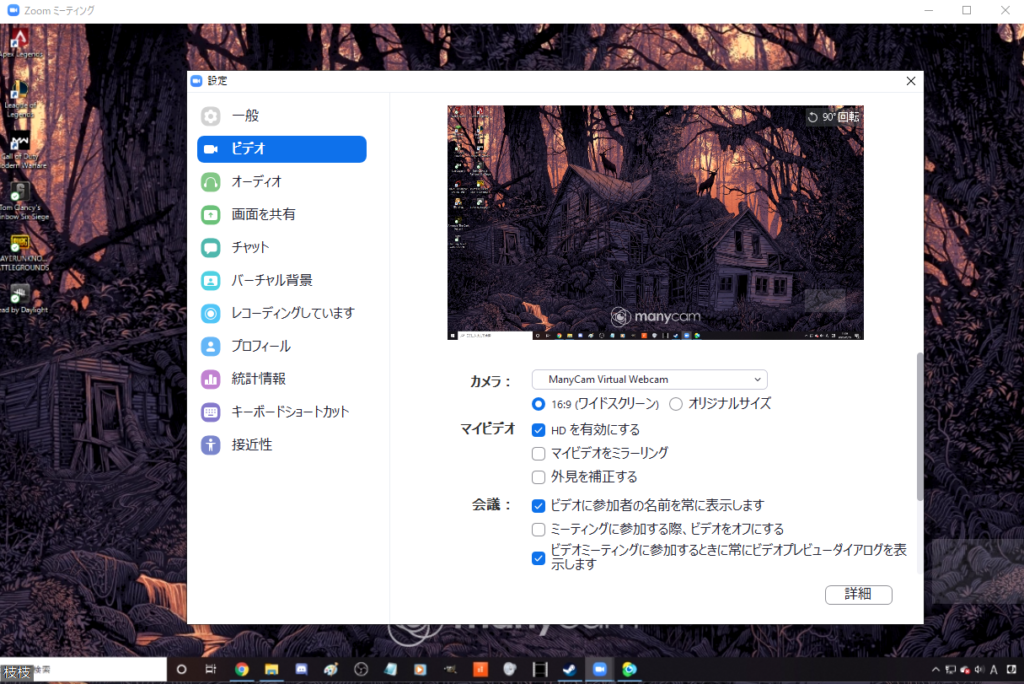
Task: Uncheck HD を有効にする
Action: pyautogui.click(x=538, y=430)
